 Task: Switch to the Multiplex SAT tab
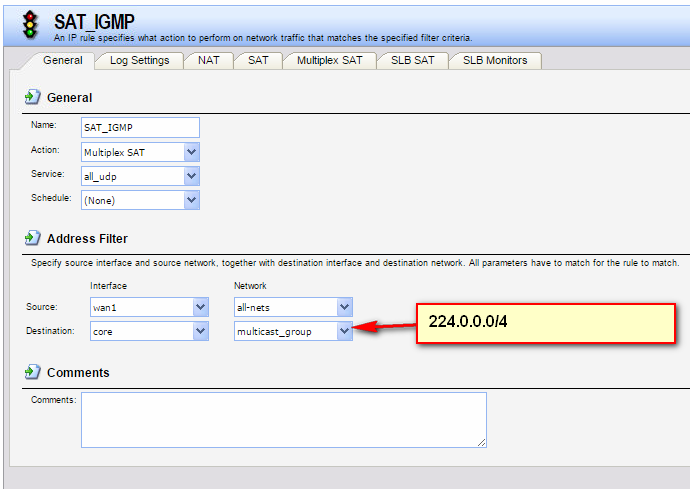(x=330, y=60)
